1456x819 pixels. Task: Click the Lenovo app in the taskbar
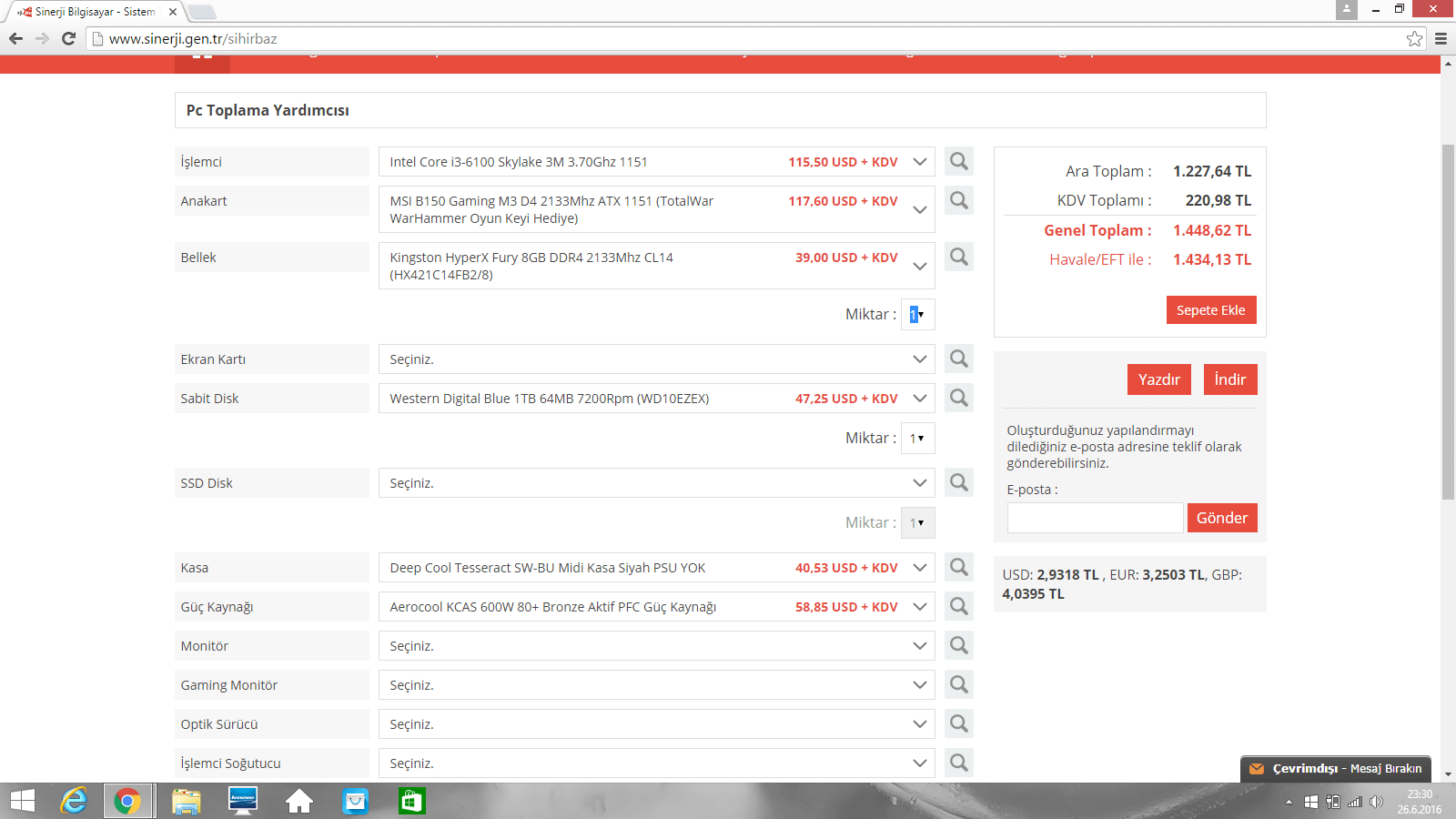point(243,801)
